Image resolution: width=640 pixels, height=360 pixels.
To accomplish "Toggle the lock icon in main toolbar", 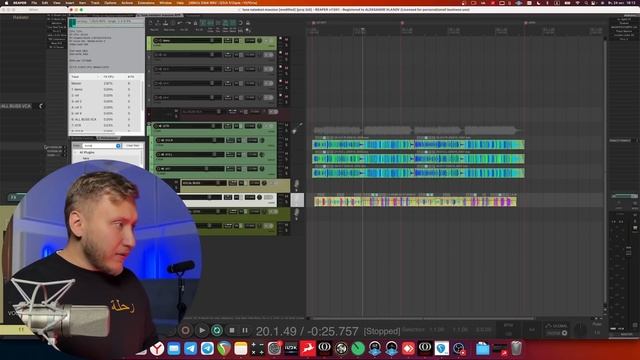I will click(x=248, y=23).
